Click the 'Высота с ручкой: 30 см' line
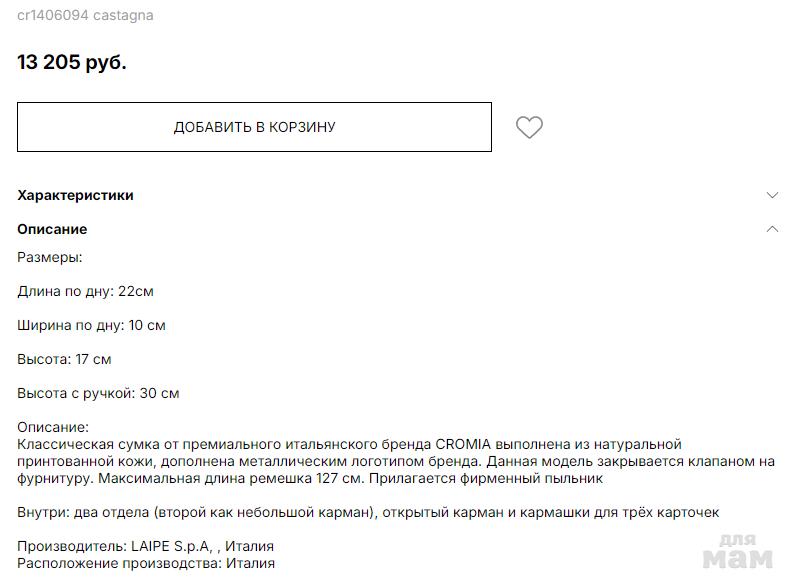 point(98,393)
